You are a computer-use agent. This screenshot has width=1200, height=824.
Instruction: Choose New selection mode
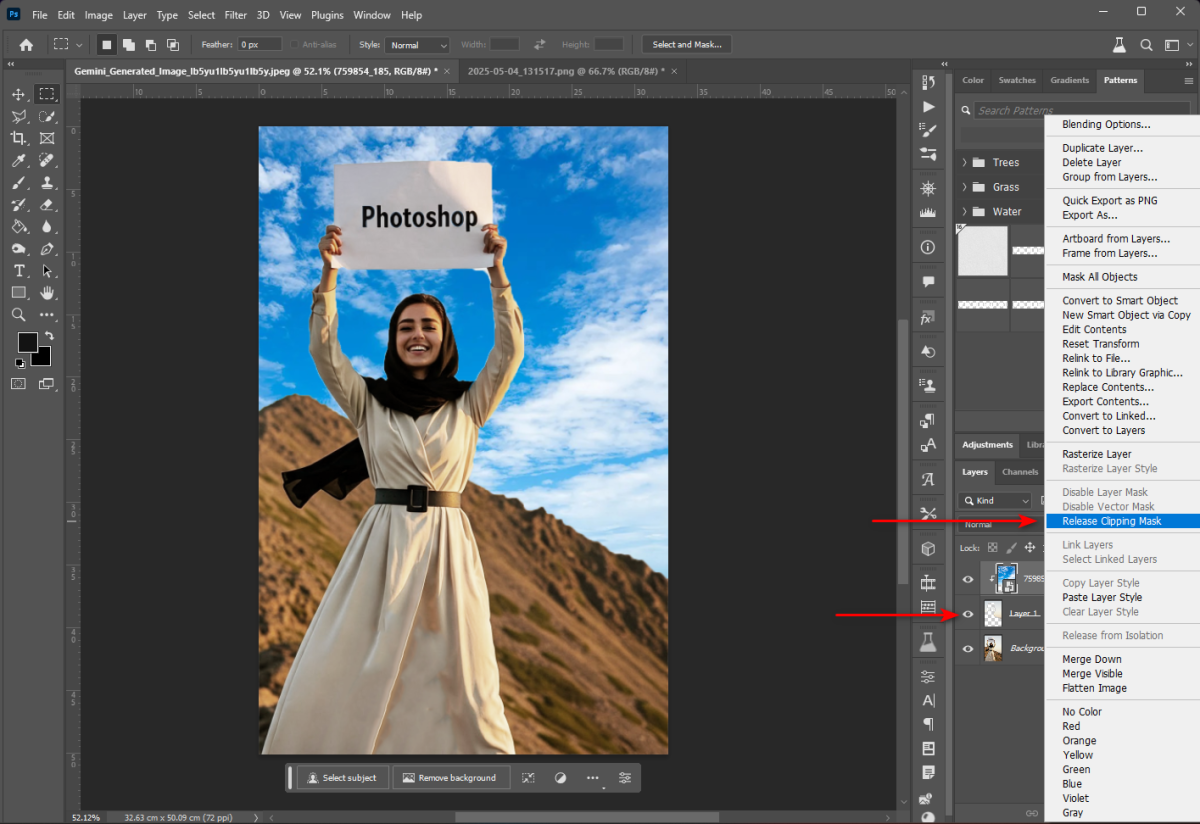coord(106,45)
